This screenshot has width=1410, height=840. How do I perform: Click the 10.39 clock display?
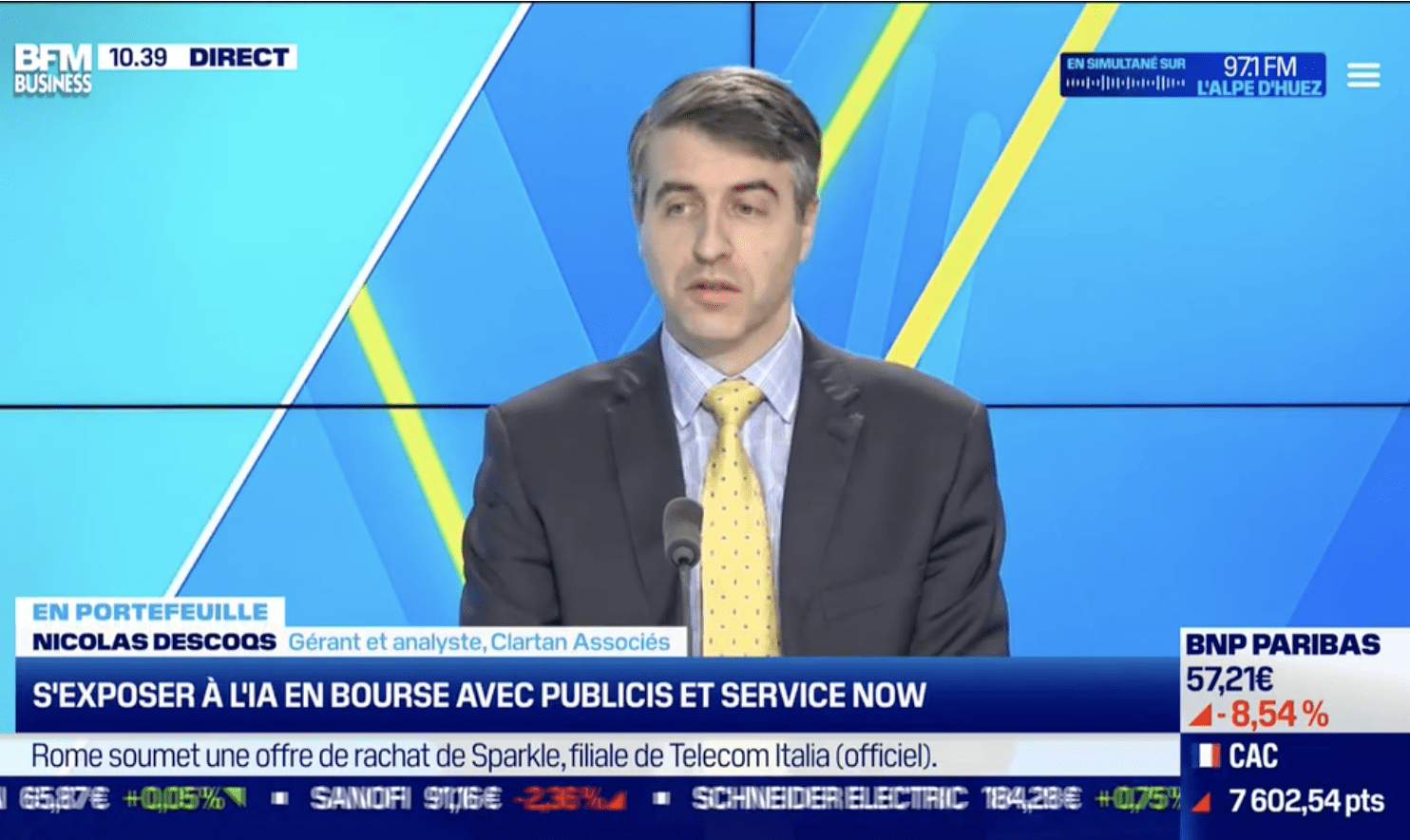click(x=139, y=57)
